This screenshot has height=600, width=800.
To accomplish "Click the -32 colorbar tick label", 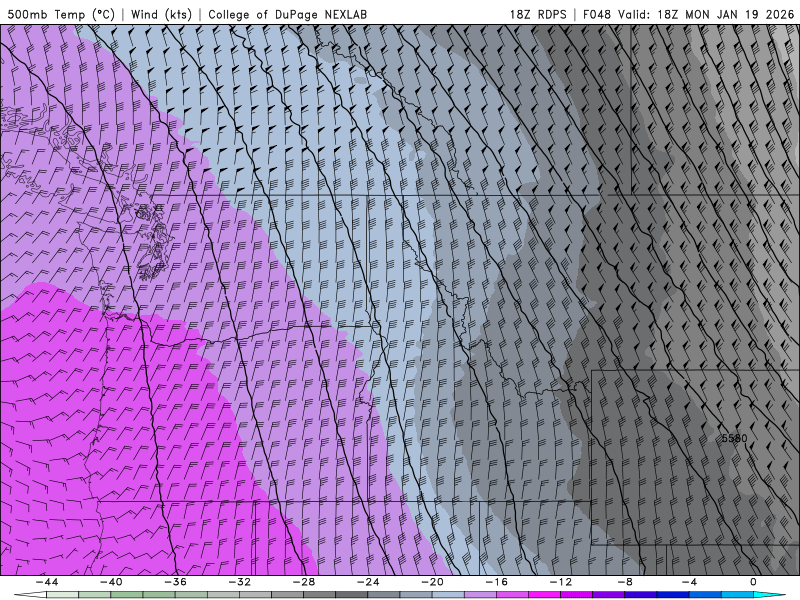I will click(x=239, y=582).
